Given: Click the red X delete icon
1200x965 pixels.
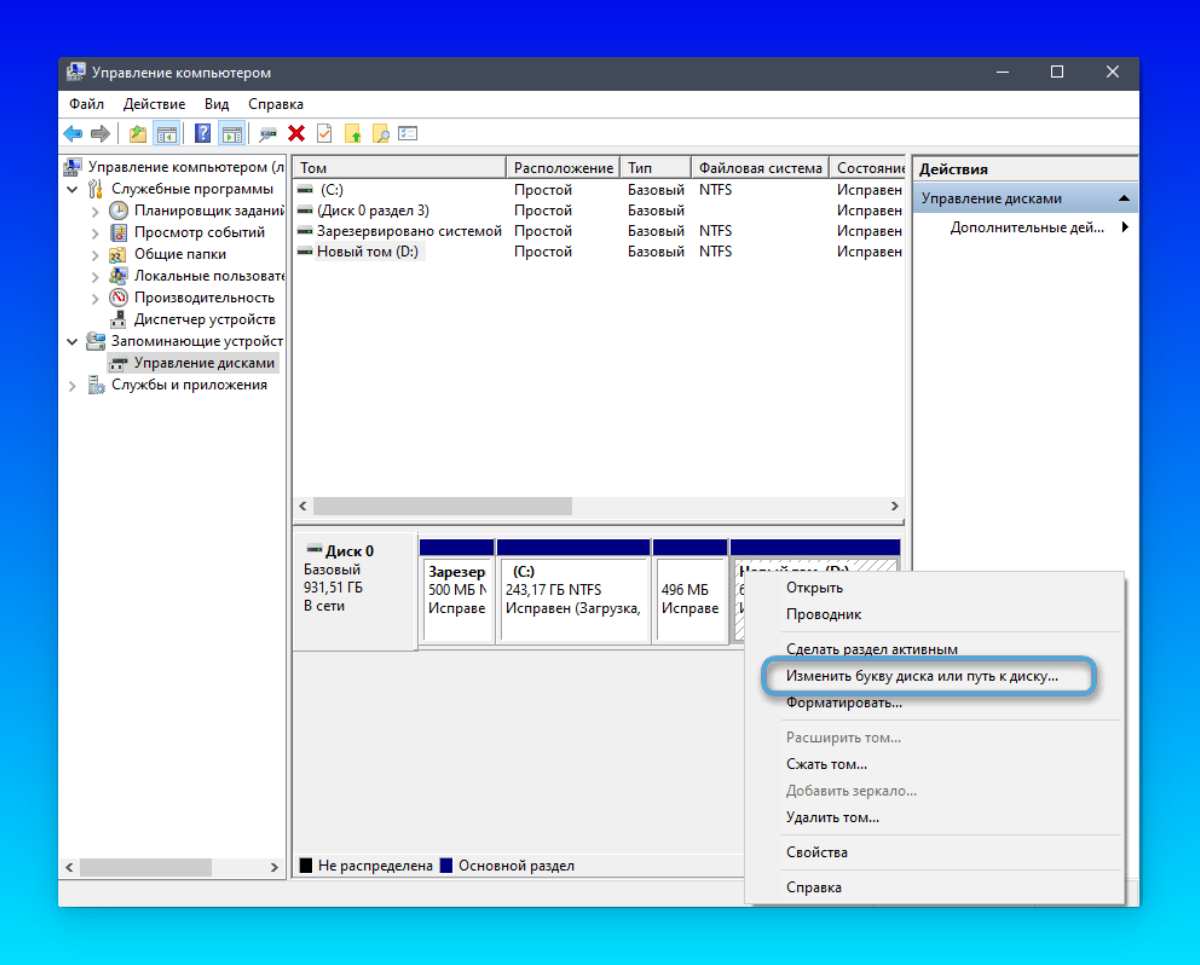Looking at the screenshot, I should (296, 134).
